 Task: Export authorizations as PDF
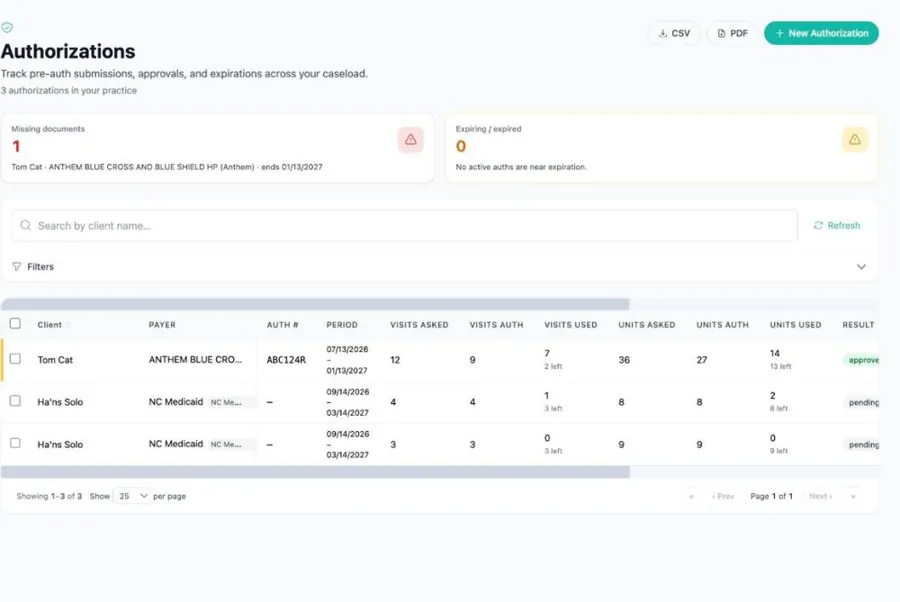[732, 33]
